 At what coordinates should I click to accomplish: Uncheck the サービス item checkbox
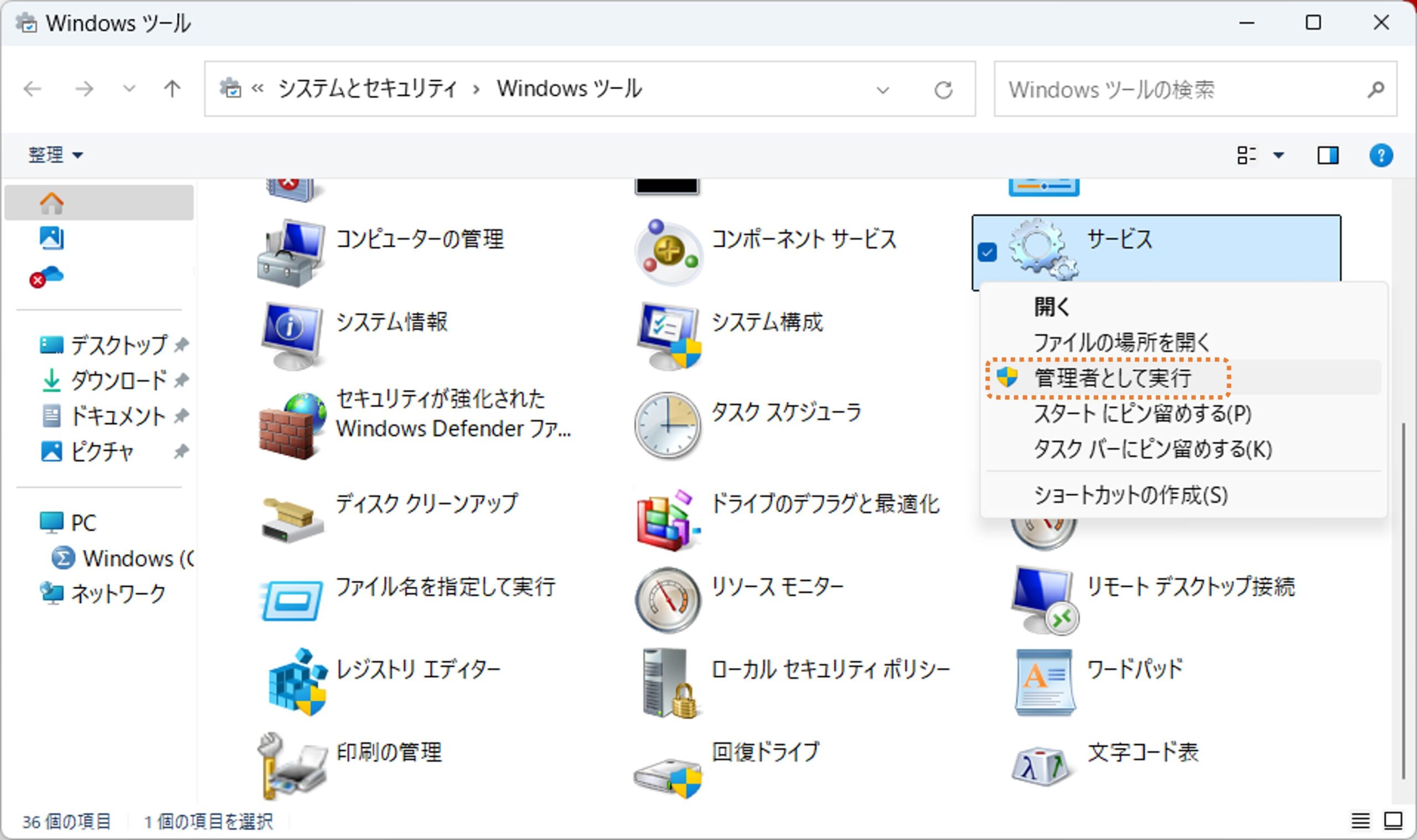[x=987, y=252]
